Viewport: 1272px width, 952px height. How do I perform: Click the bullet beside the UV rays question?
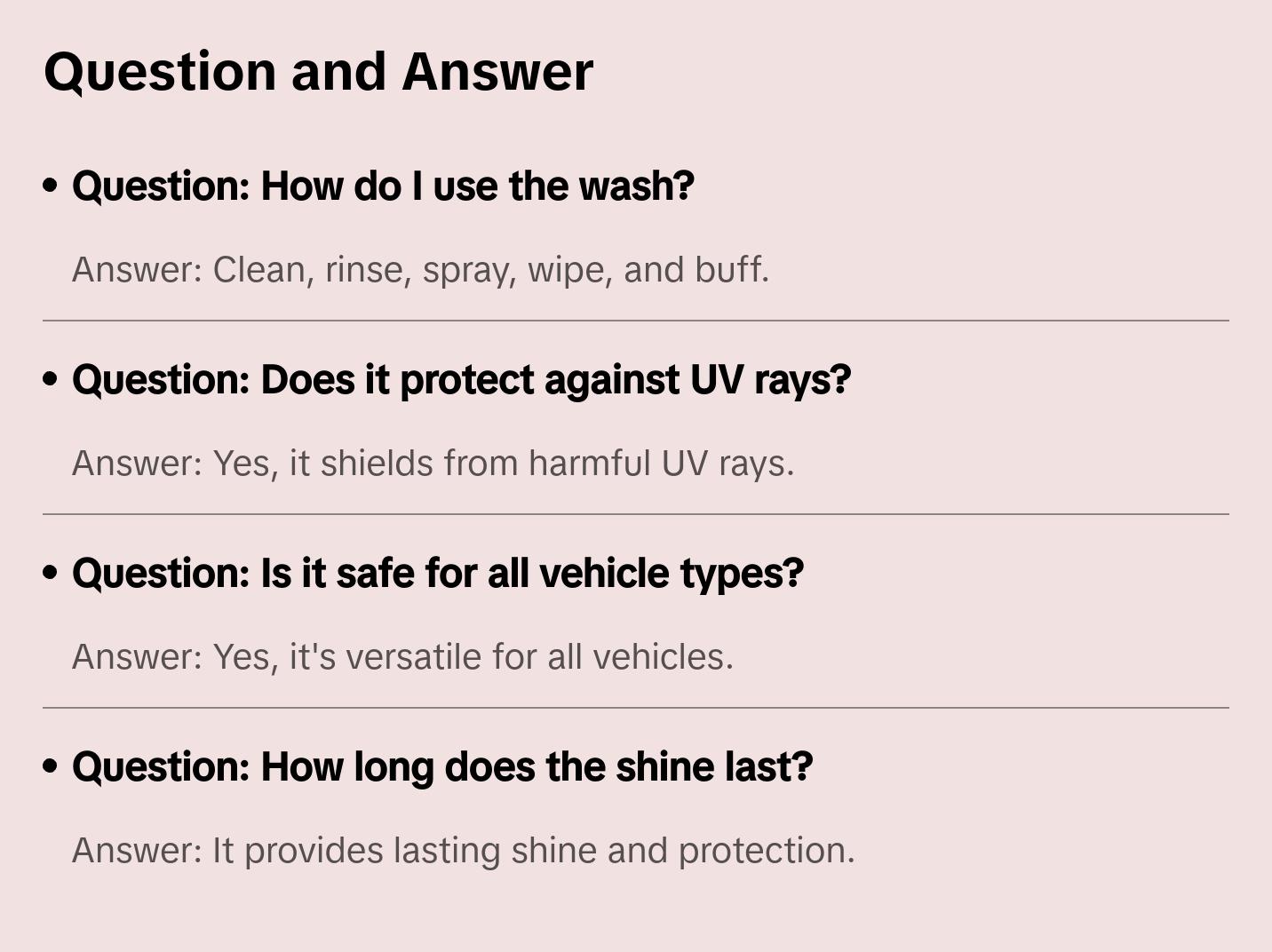click(x=51, y=380)
